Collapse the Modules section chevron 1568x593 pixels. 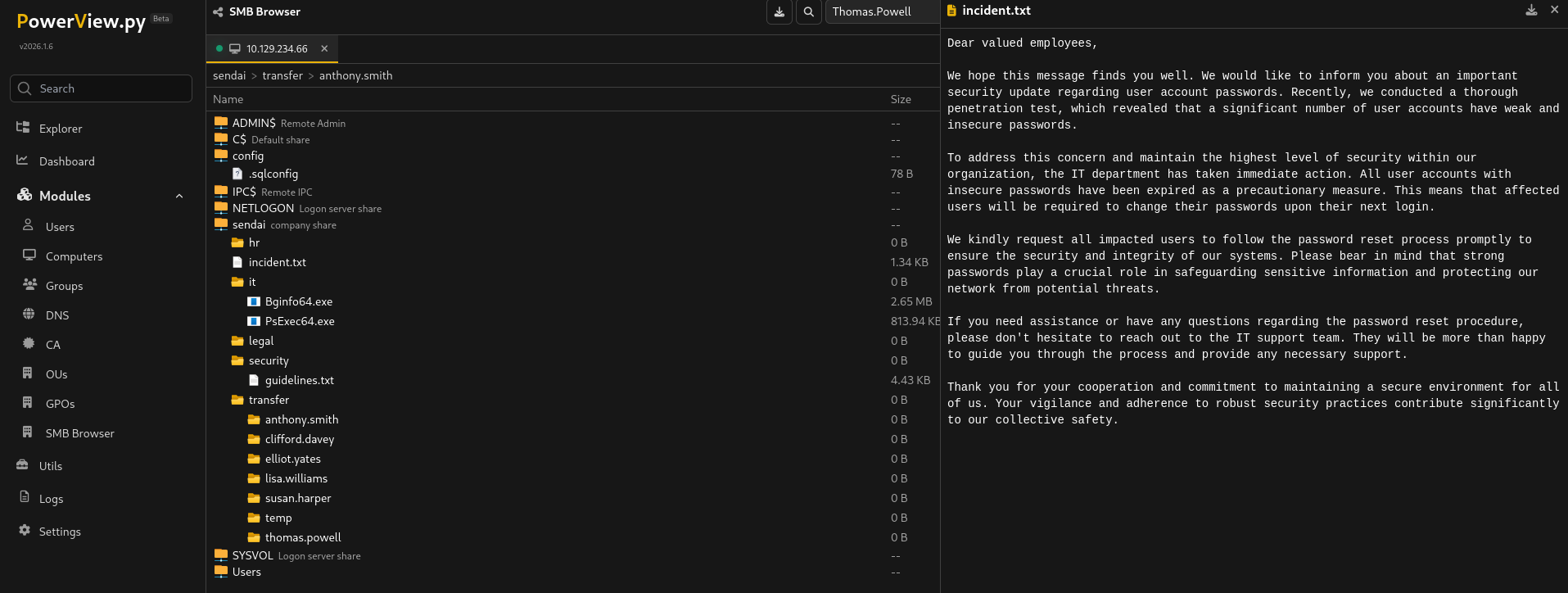[179, 196]
